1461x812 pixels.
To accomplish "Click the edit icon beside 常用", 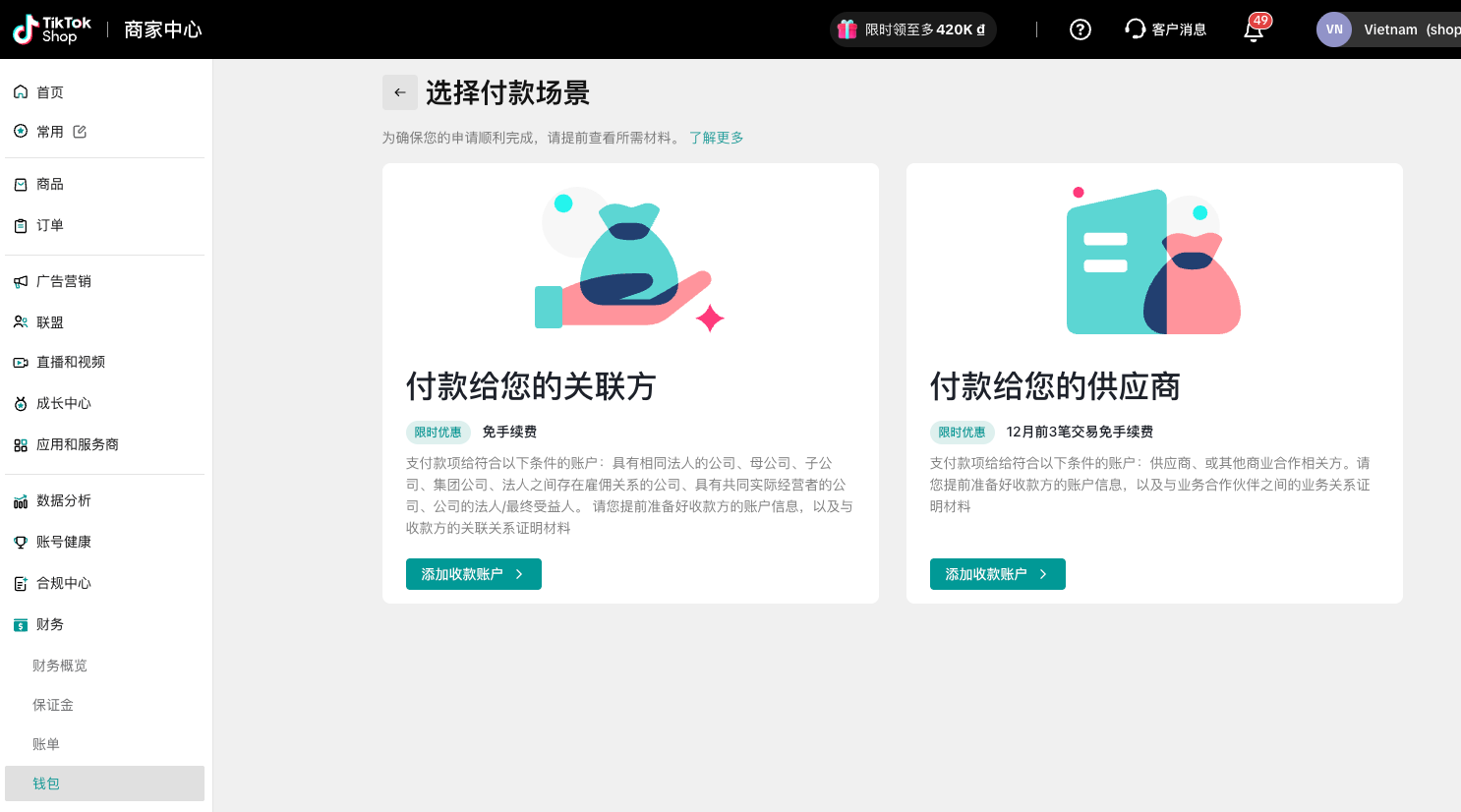I will (x=80, y=132).
